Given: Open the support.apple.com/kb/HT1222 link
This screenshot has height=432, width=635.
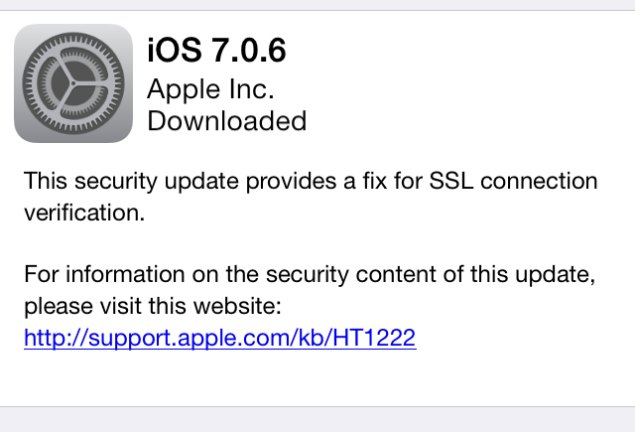Looking at the screenshot, I should pyautogui.click(x=220, y=338).
